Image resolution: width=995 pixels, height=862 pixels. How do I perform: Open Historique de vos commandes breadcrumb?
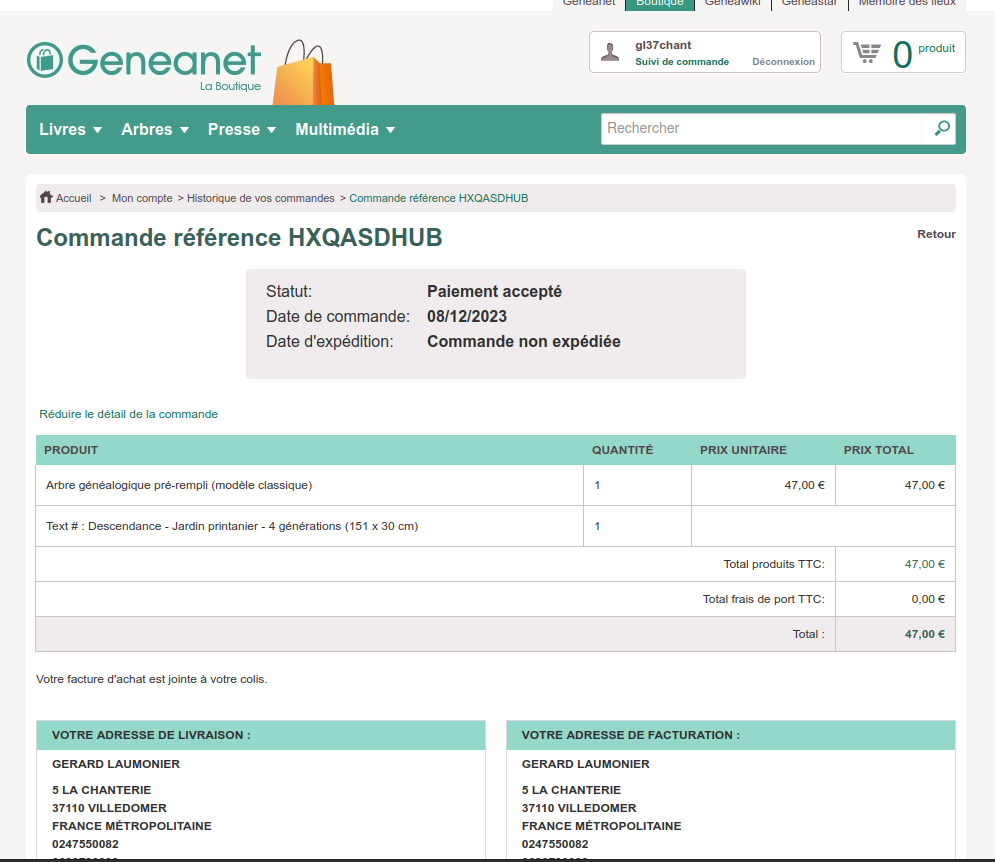pos(260,198)
